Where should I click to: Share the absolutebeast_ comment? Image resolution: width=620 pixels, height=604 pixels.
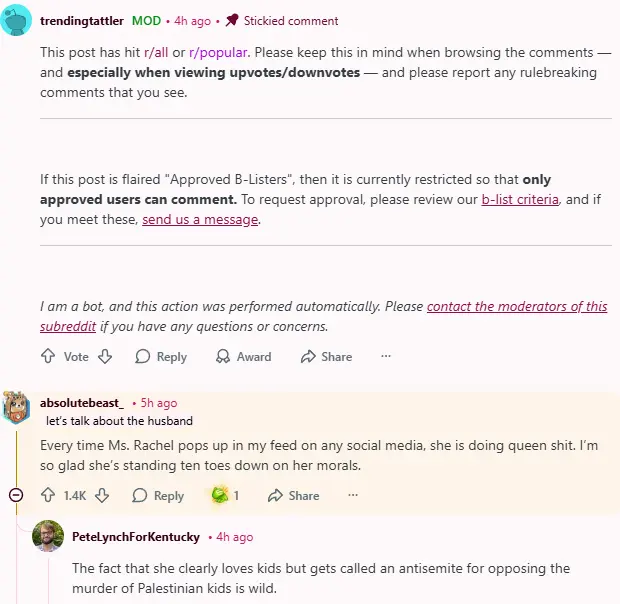[293, 495]
